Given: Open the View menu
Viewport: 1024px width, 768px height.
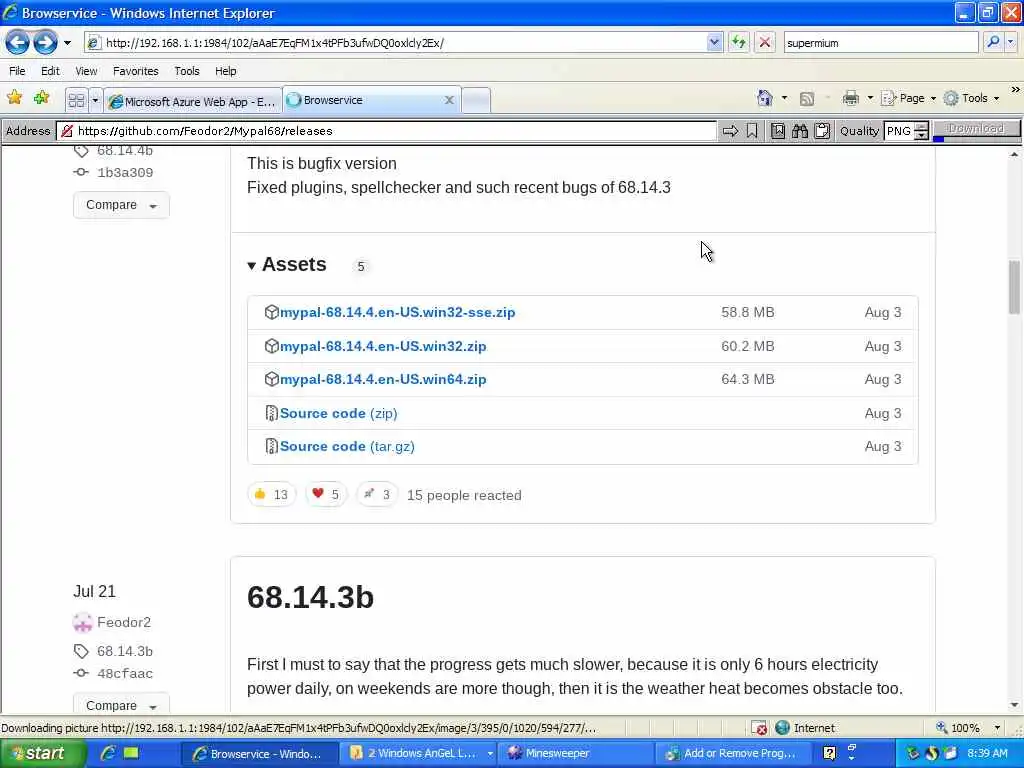Looking at the screenshot, I should tap(86, 71).
